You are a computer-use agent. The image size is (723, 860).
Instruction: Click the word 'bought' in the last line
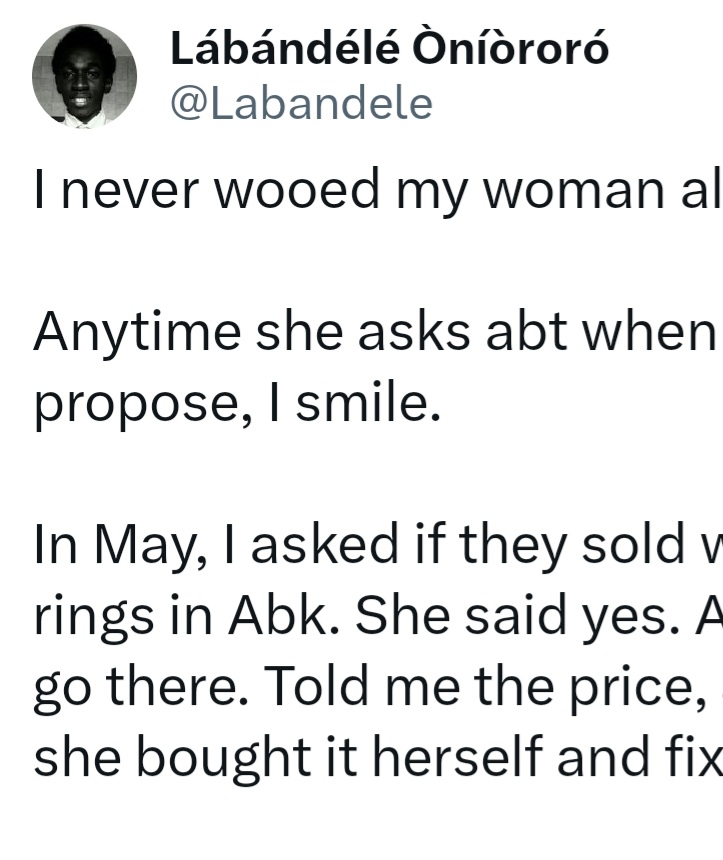(x=223, y=759)
